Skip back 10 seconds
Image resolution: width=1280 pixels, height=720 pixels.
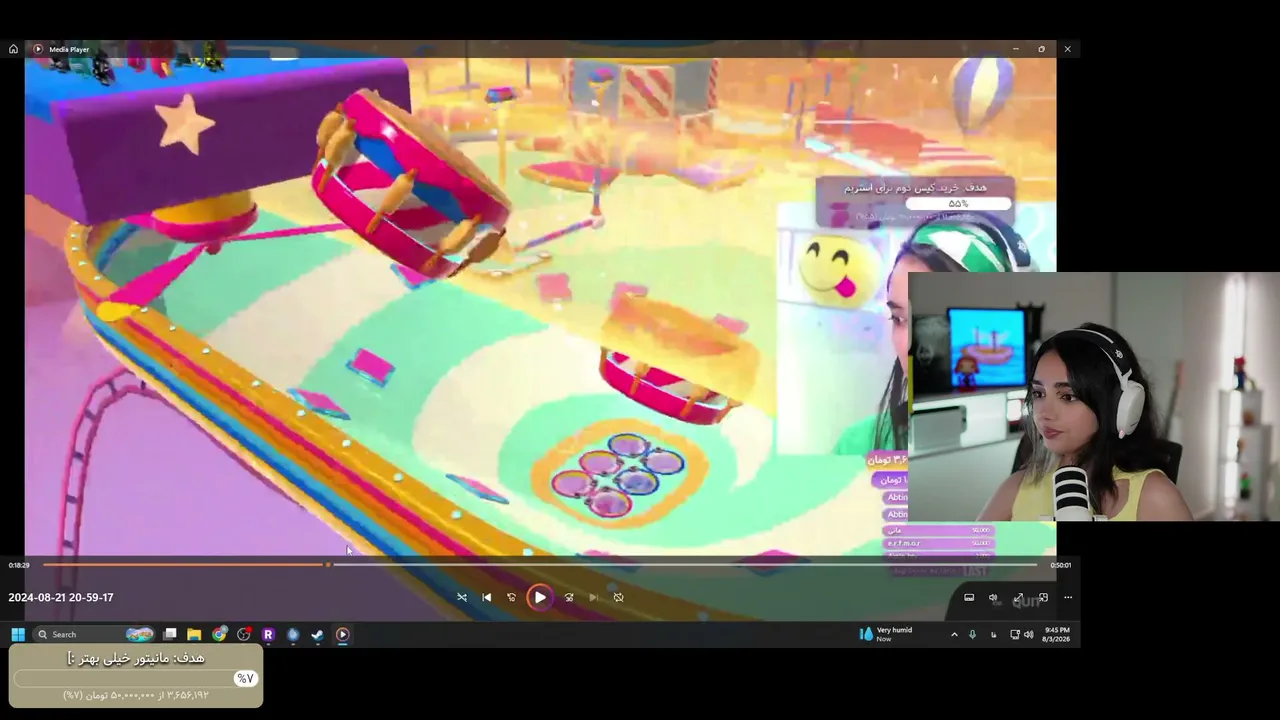tap(511, 598)
